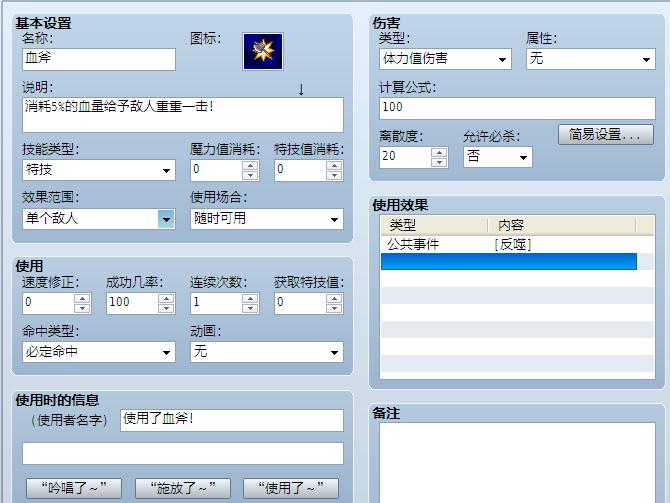Increase 成功几率 with the up arrow
The width and height of the screenshot is (670, 503).
click(166, 298)
